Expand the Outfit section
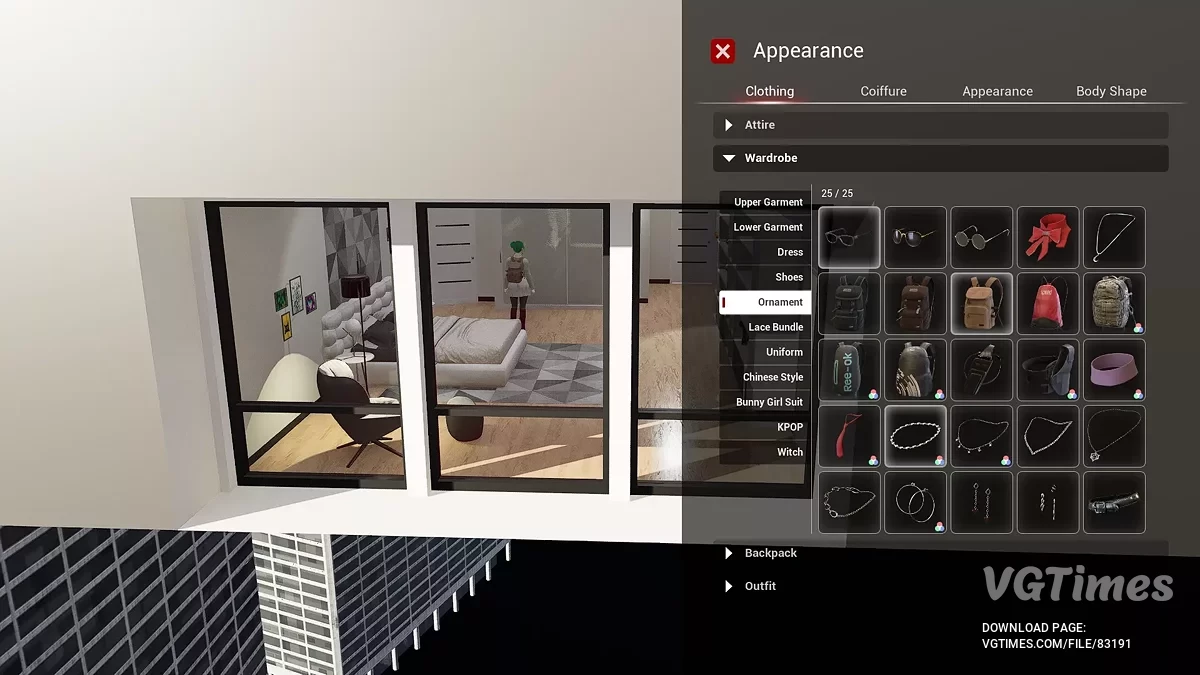The height and width of the screenshot is (675, 1200). (760, 586)
